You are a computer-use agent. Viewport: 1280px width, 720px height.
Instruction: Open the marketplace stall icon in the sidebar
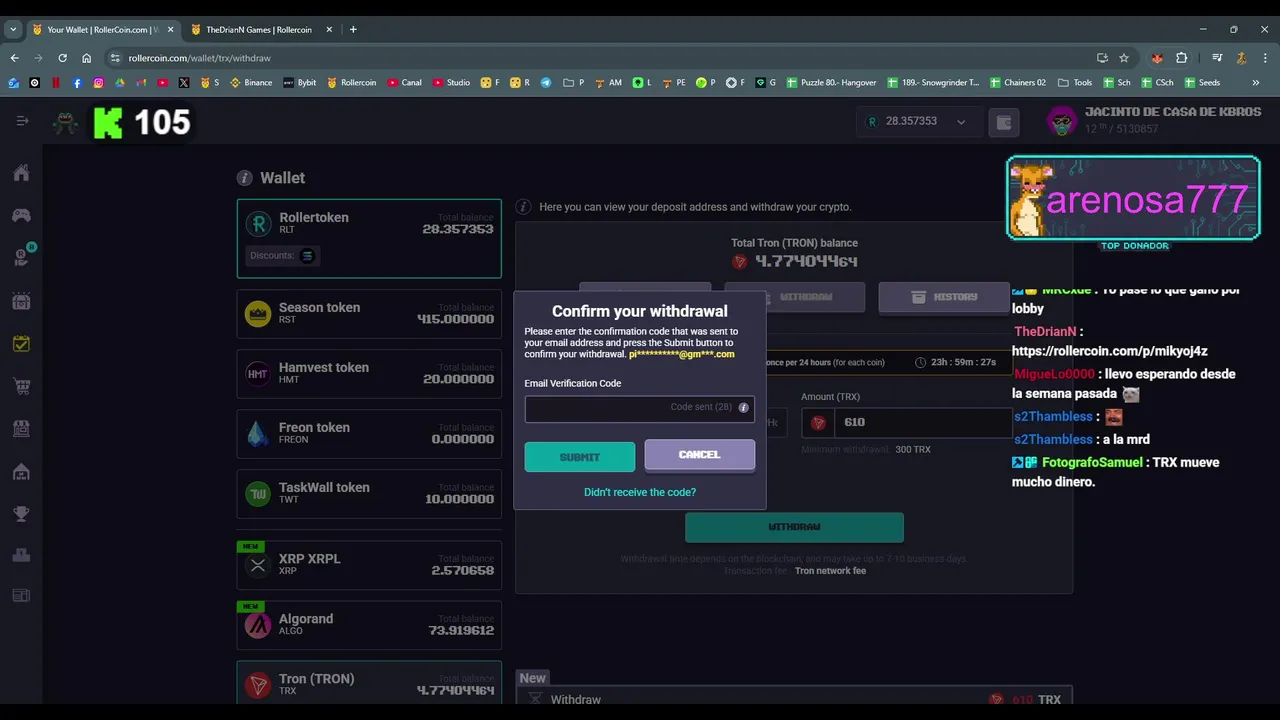coord(21,428)
